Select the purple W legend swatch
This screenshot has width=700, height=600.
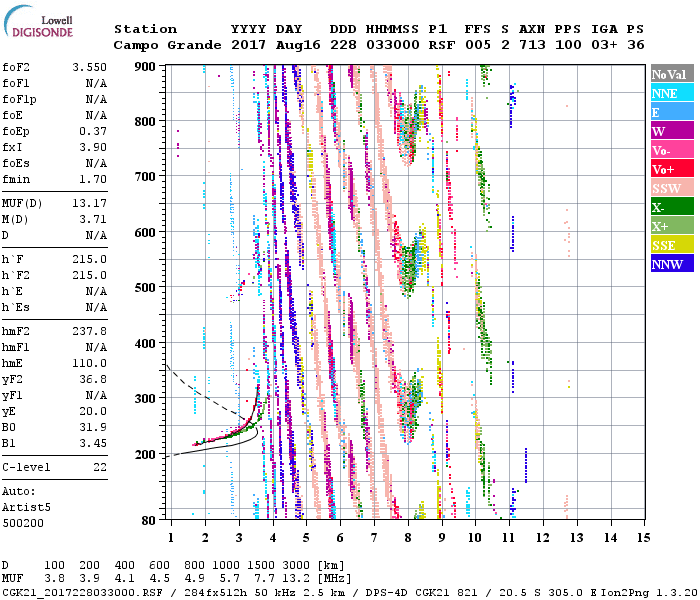pos(672,131)
